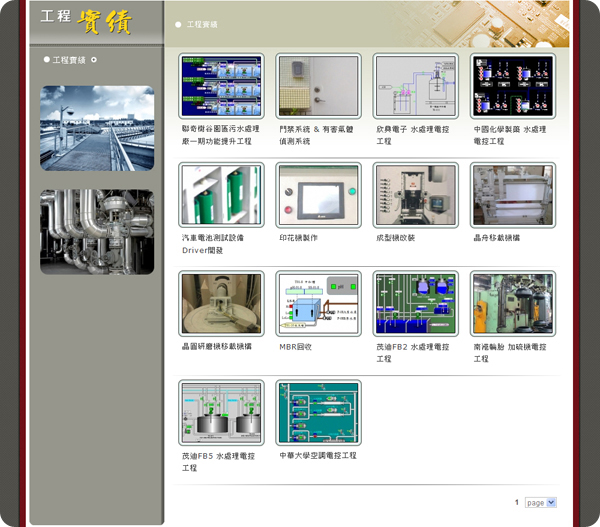
Task: Open the 欣興電子 水處理電控工程 thumbnail
Action: coord(416,87)
